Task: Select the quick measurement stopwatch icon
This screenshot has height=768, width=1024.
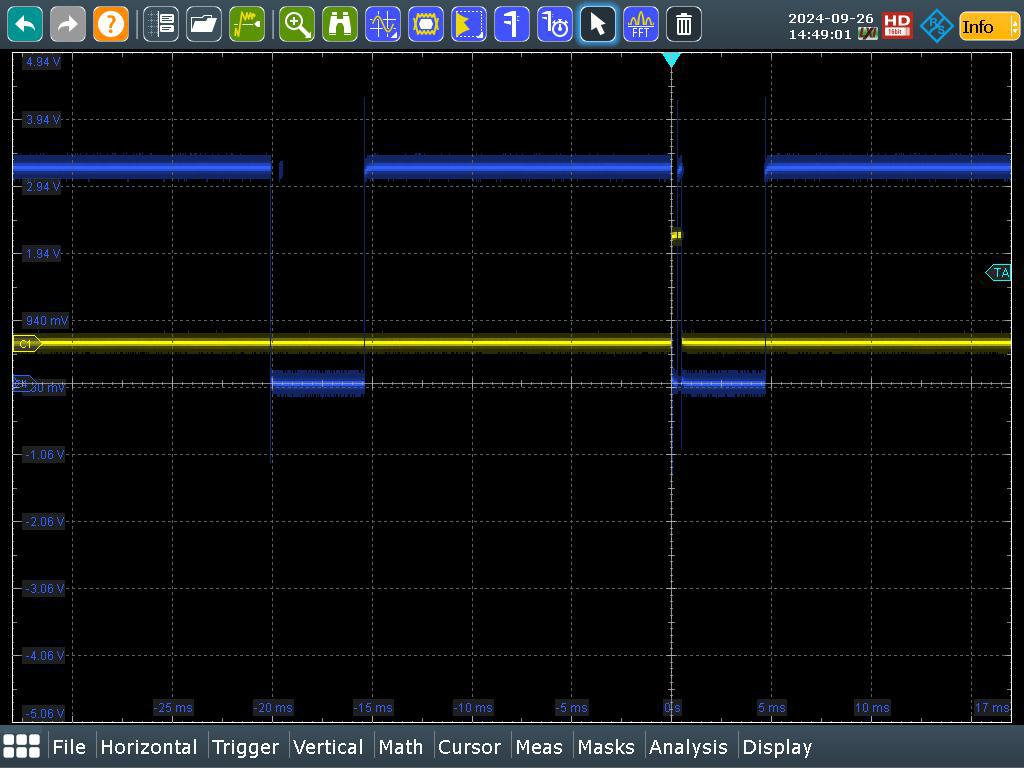Action: [555, 24]
